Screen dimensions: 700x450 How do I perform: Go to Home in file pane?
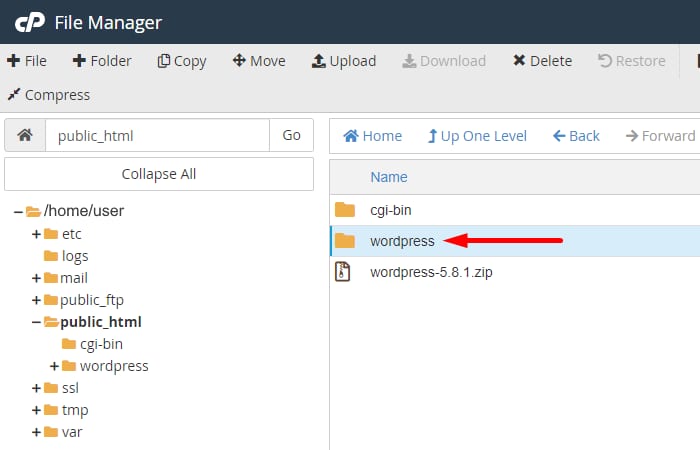pos(372,136)
